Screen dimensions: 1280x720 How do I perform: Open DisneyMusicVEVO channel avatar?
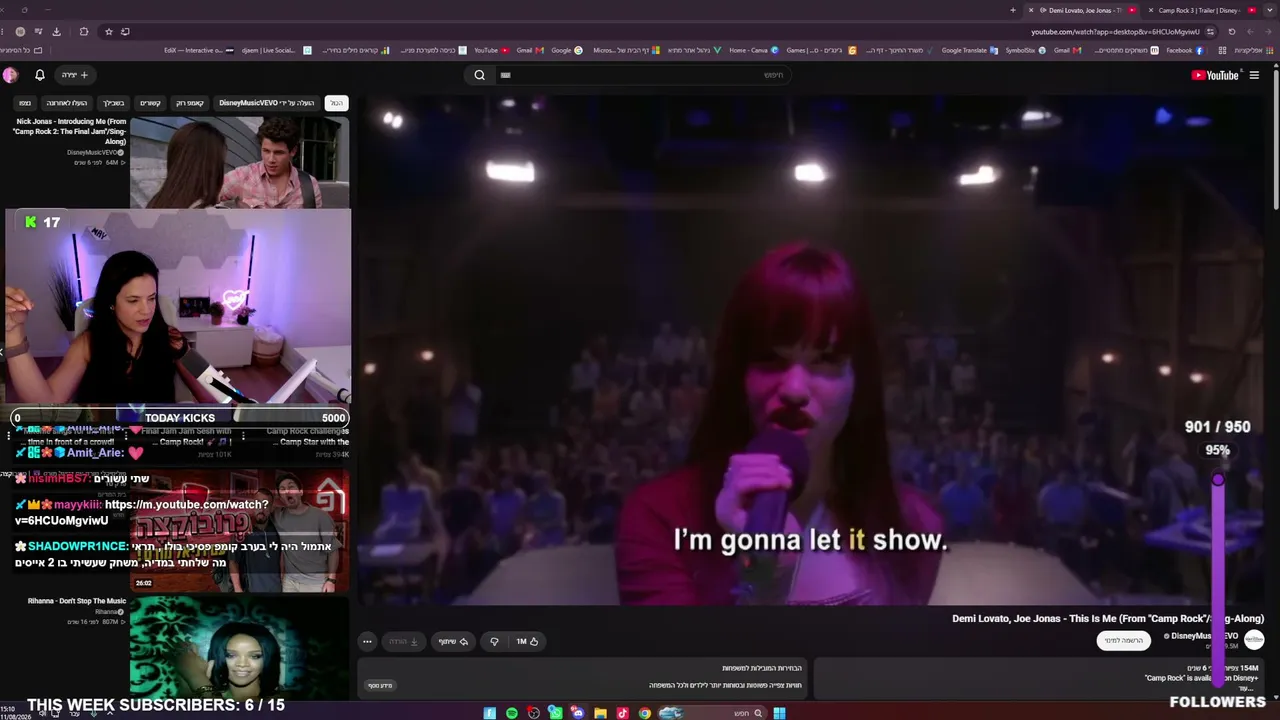coord(1254,640)
